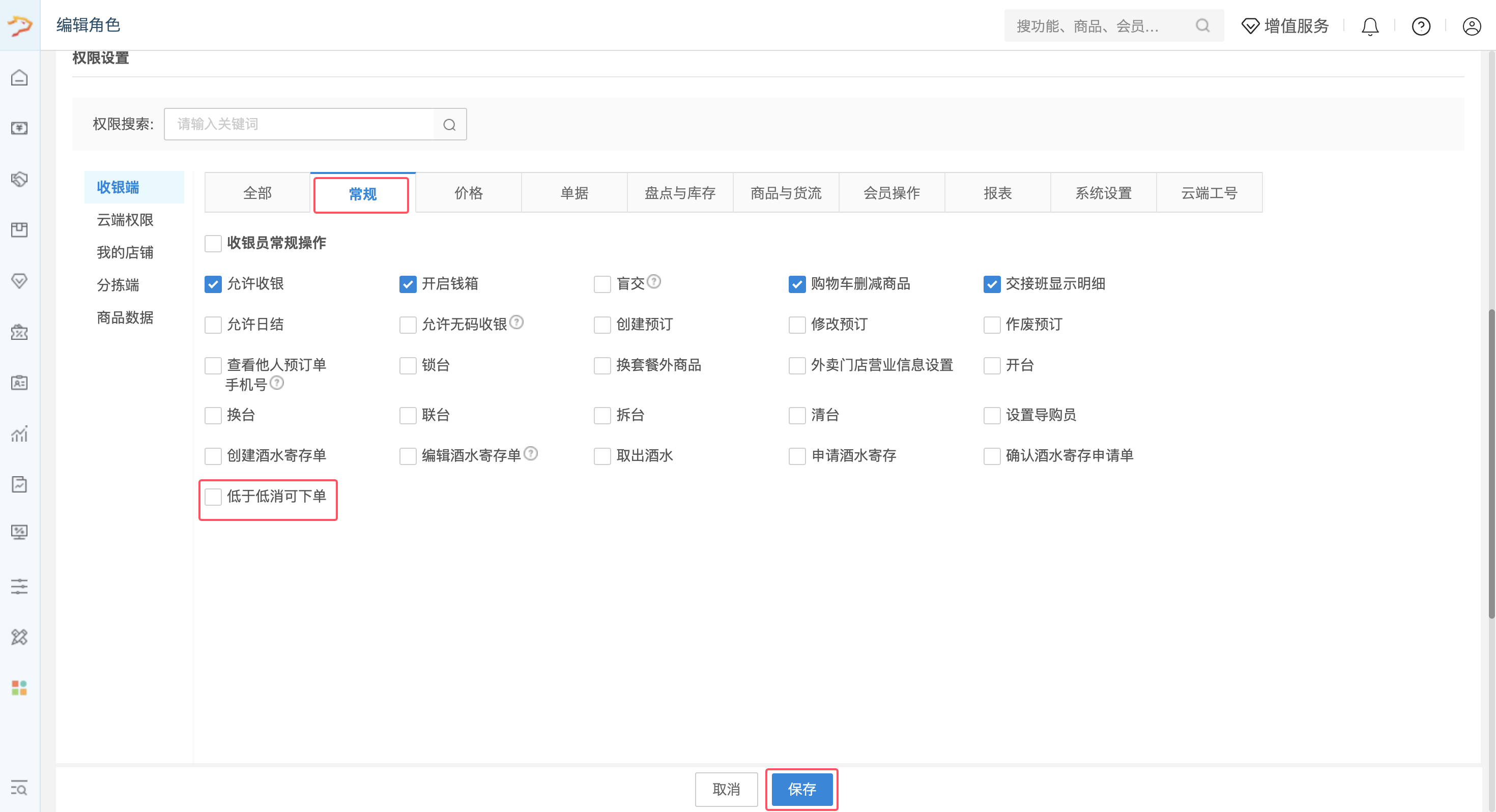
Task: Open the home icon in sidebar
Action: (x=19, y=77)
